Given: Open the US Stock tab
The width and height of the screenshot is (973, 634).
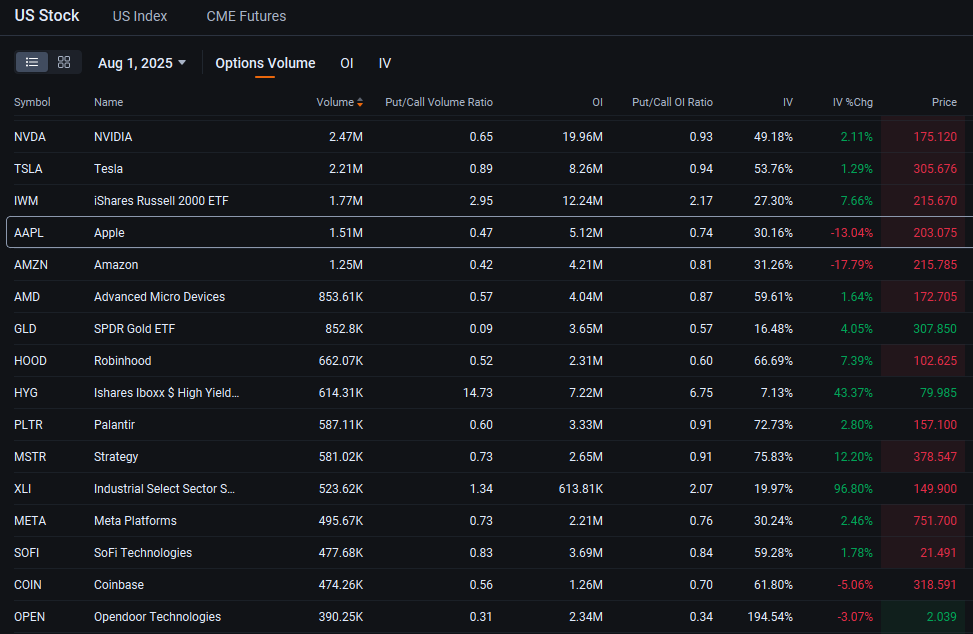Looking at the screenshot, I should point(47,16).
